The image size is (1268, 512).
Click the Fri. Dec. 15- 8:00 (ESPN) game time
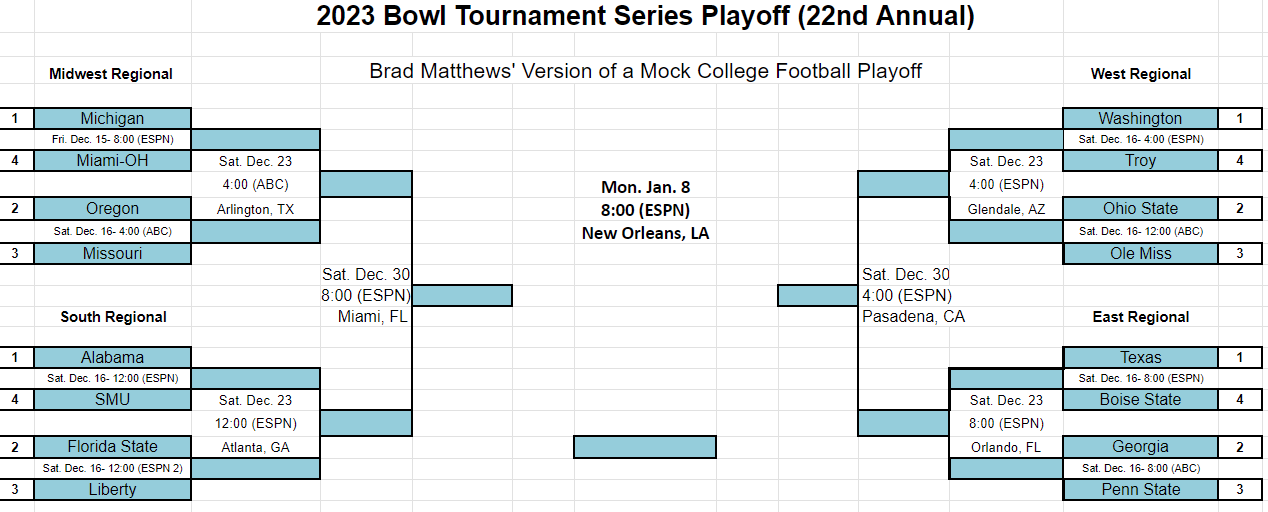(112, 139)
